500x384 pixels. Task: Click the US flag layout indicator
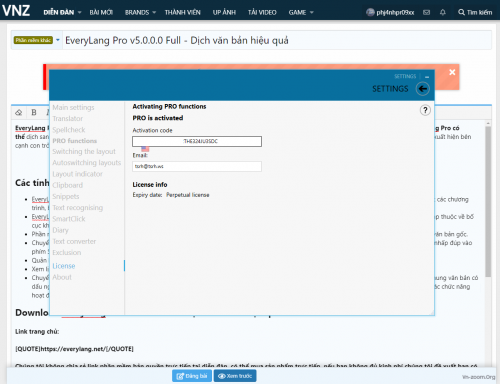click(145, 149)
